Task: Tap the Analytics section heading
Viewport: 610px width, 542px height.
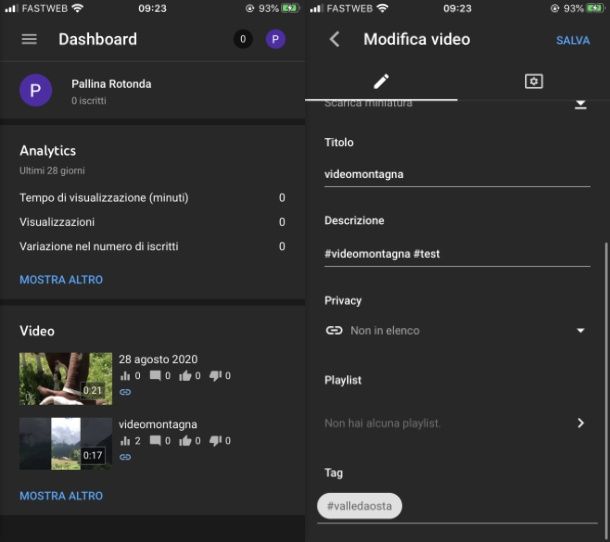Action: click(48, 151)
